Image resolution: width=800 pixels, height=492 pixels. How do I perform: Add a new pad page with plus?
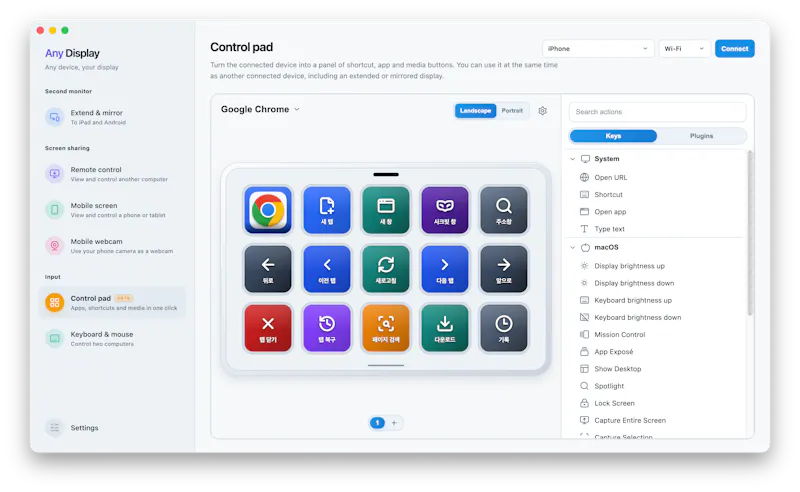point(394,423)
